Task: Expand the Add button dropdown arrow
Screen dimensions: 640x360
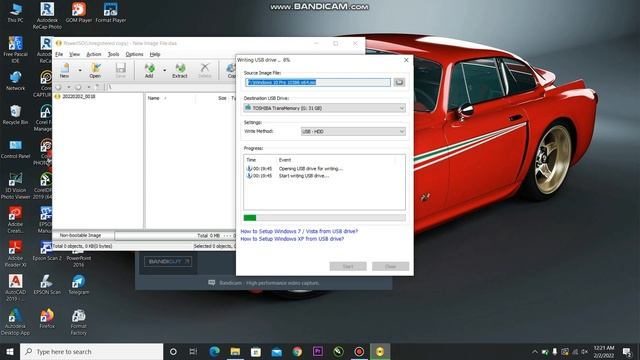Action: (x=164, y=71)
